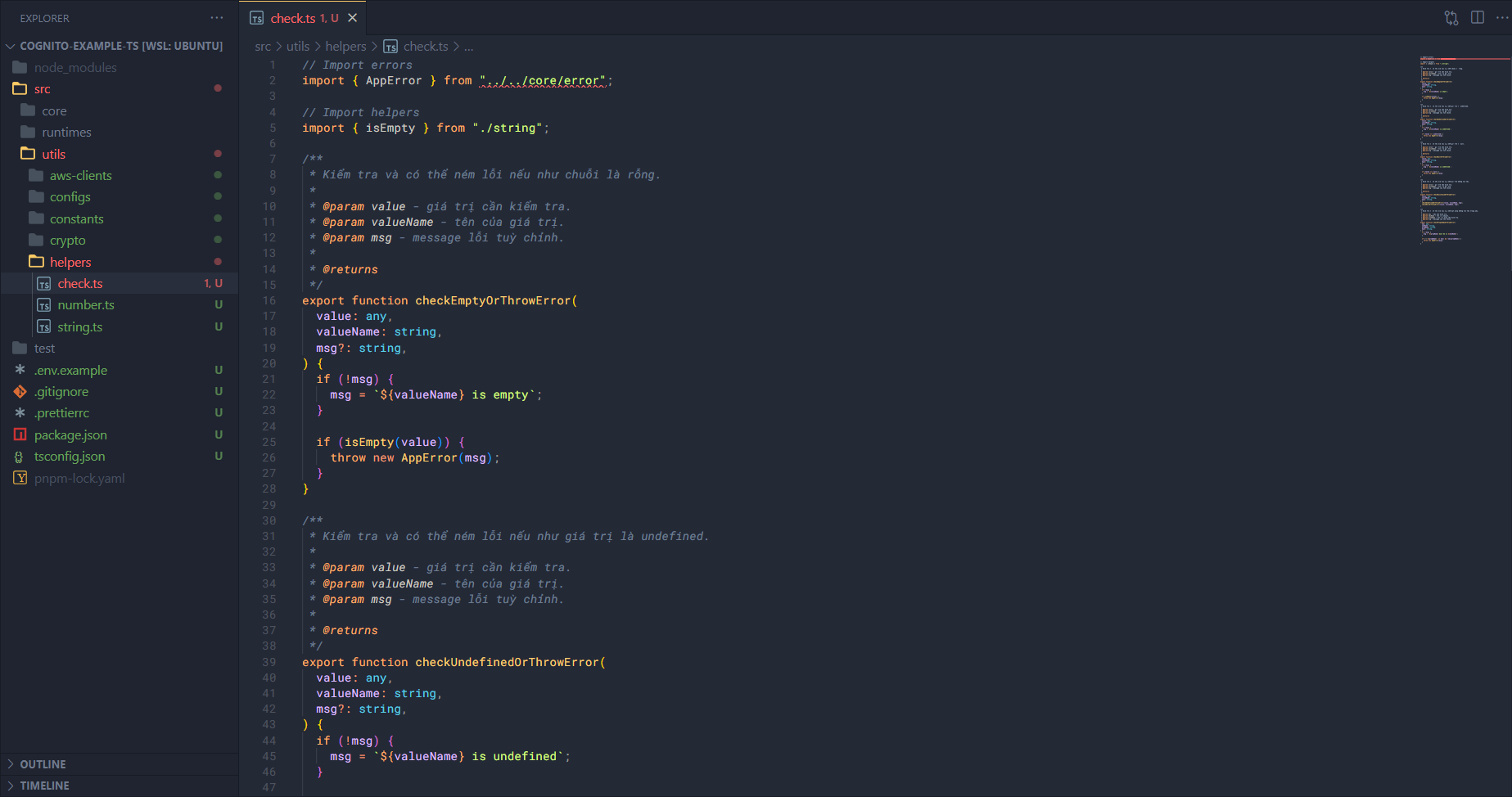The height and width of the screenshot is (797, 1512).
Task: Click the tsconfig.json file icon
Action: pyautogui.click(x=20, y=457)
